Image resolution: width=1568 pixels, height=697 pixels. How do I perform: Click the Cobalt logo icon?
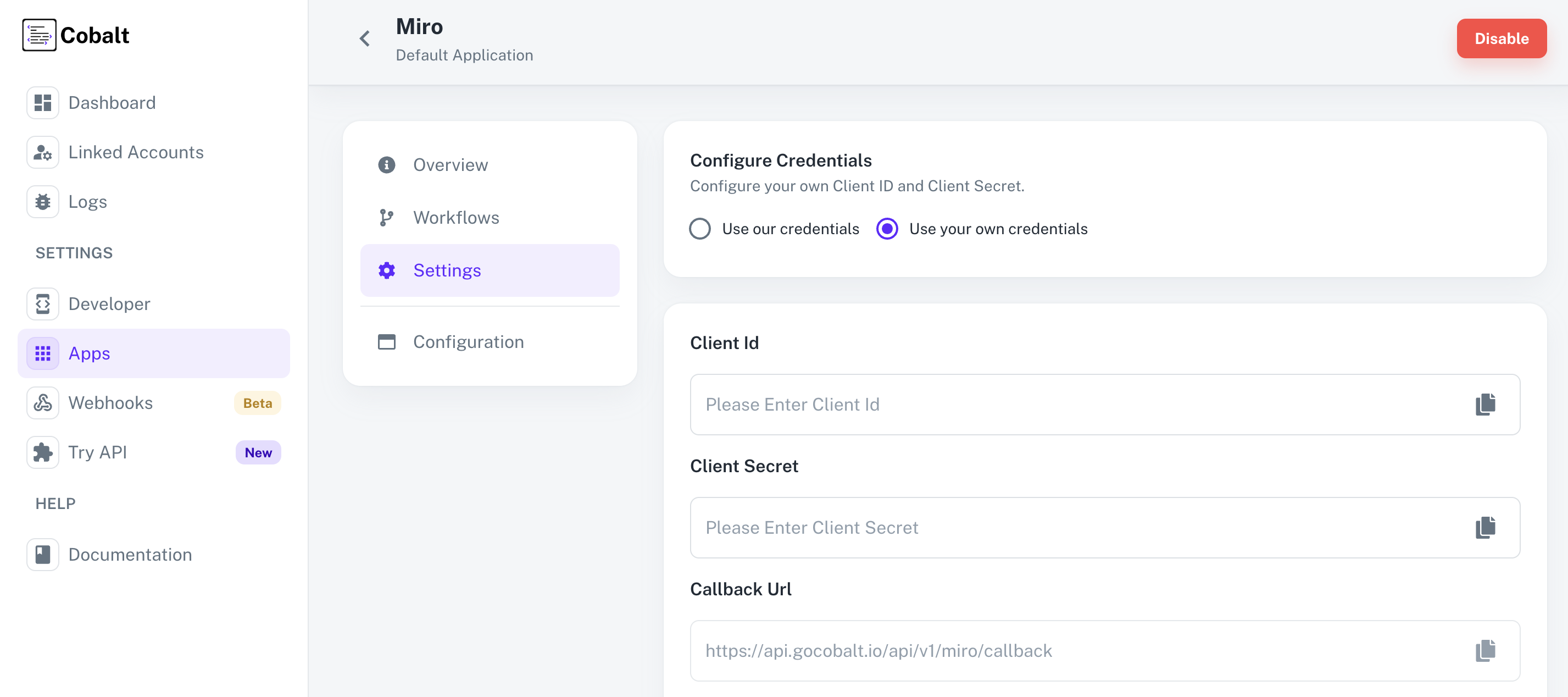point(38,35)
